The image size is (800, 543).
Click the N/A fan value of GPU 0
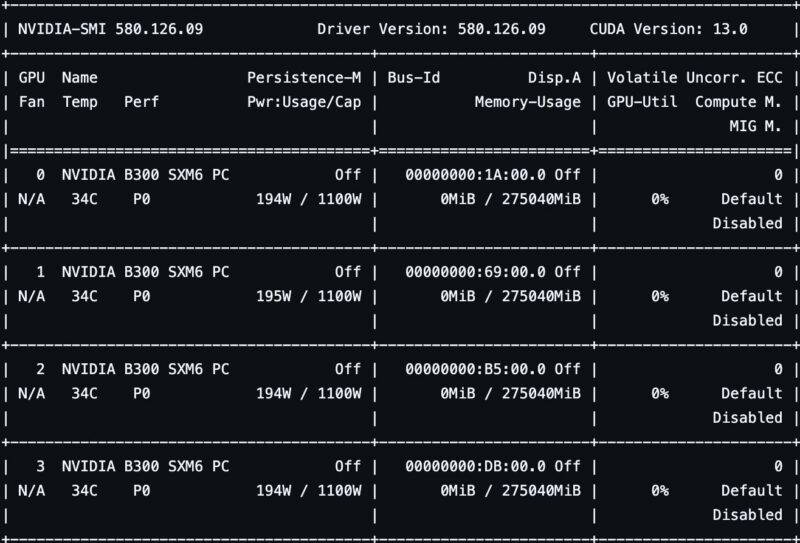point(32,199)
